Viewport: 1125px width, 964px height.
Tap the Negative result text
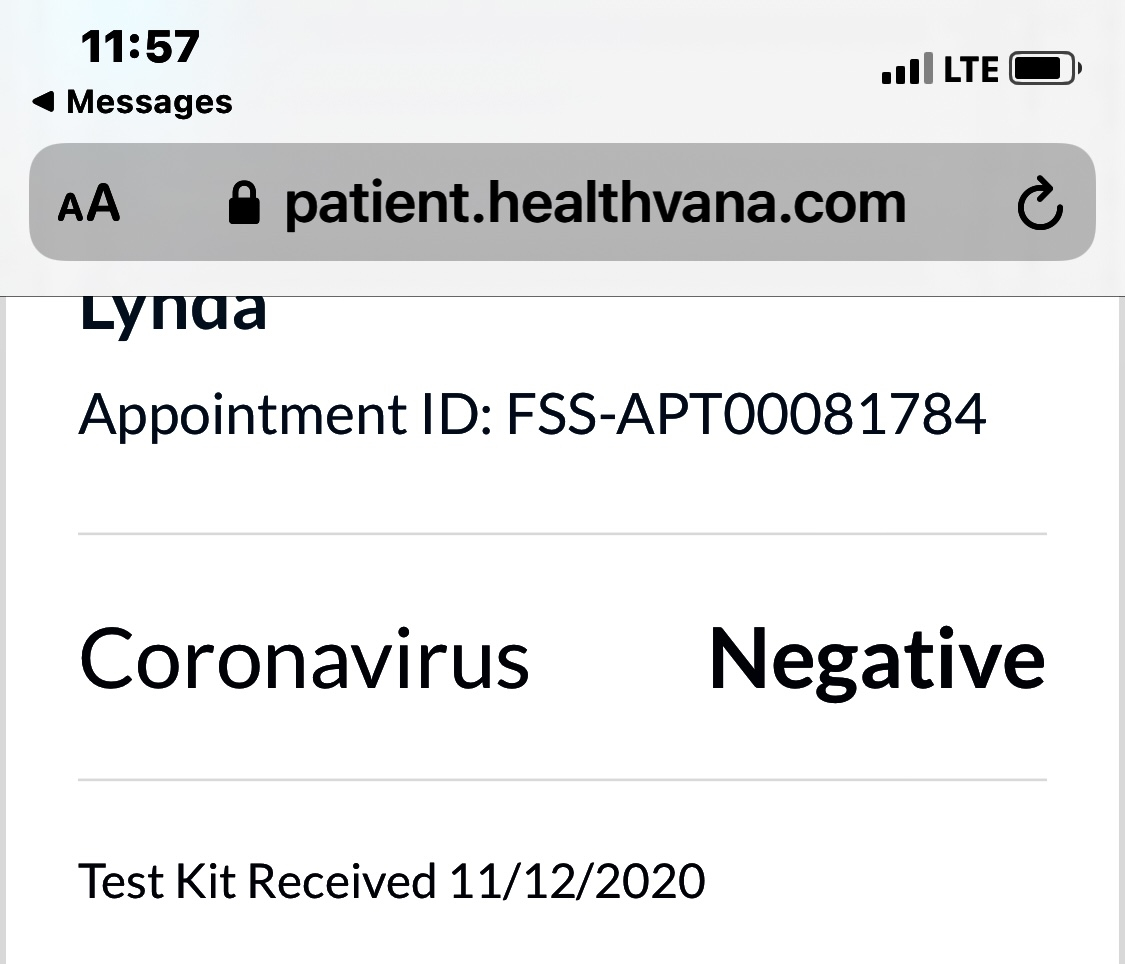(877, 661)
